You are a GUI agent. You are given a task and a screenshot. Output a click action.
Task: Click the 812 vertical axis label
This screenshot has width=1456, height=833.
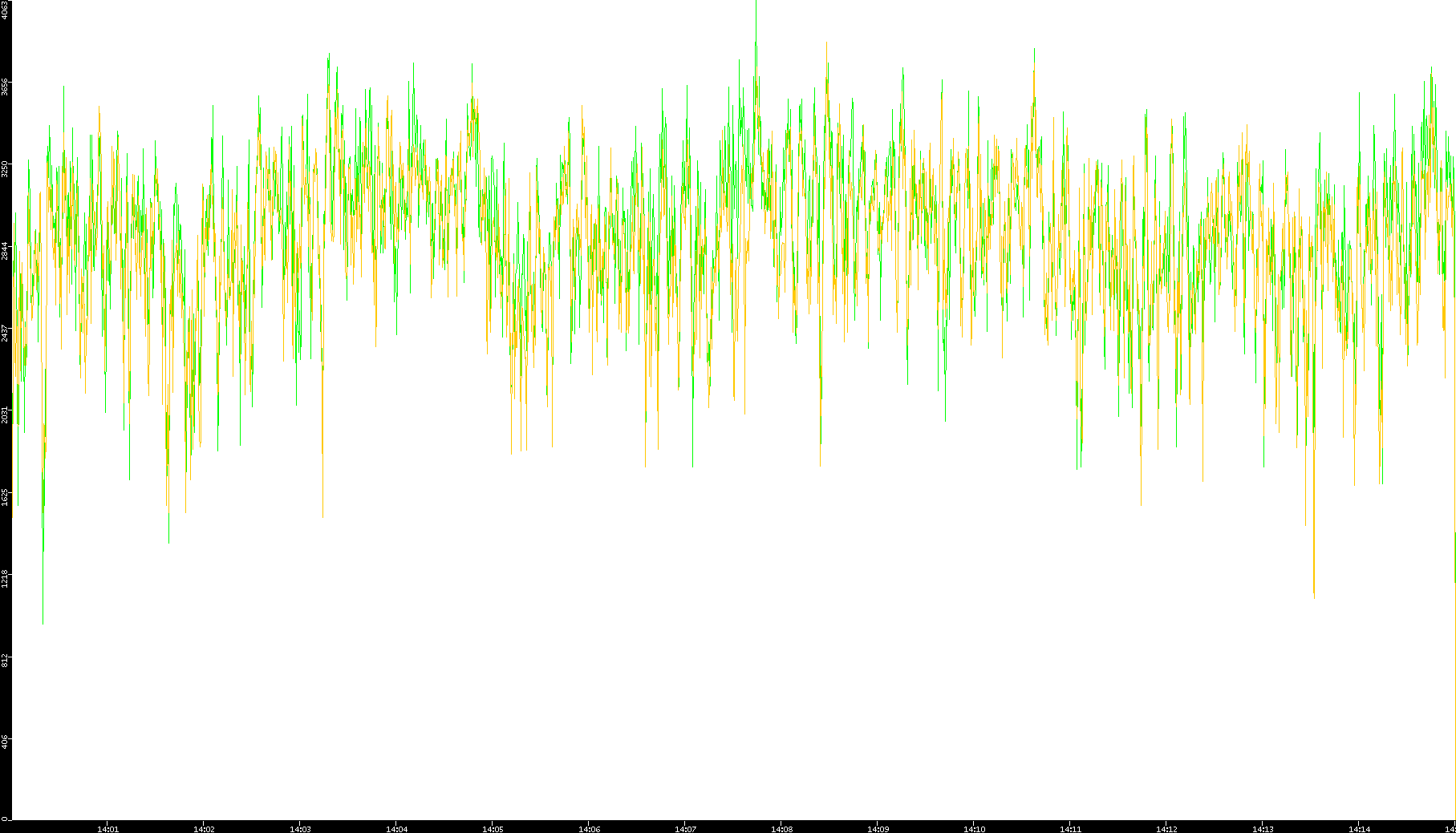click(x=5, y=660)
